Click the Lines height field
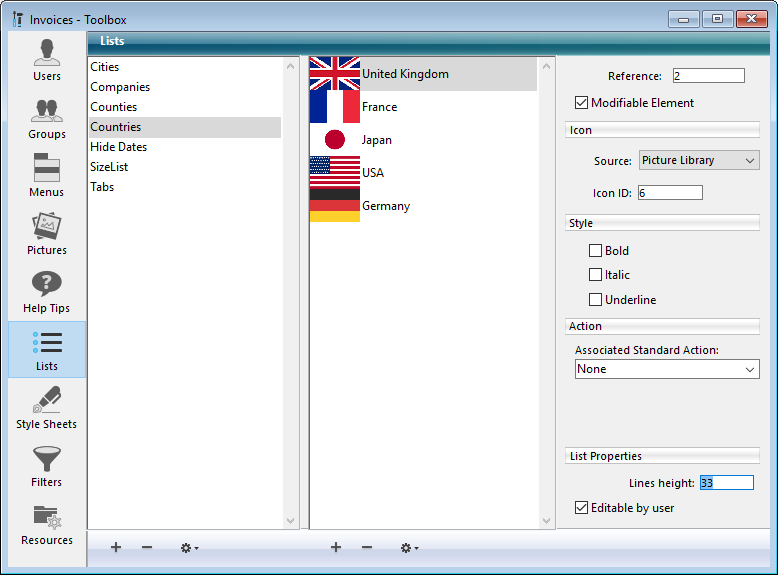This screenshot has height=575, width=778. (x=726, y=483)
